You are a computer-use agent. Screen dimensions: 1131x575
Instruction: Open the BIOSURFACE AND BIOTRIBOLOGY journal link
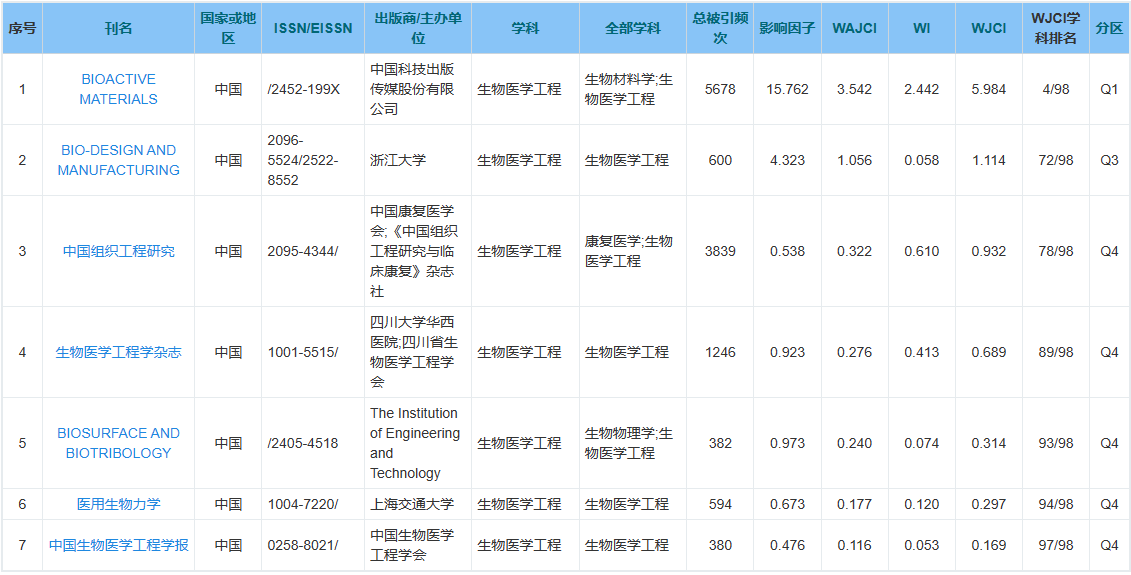118,443
